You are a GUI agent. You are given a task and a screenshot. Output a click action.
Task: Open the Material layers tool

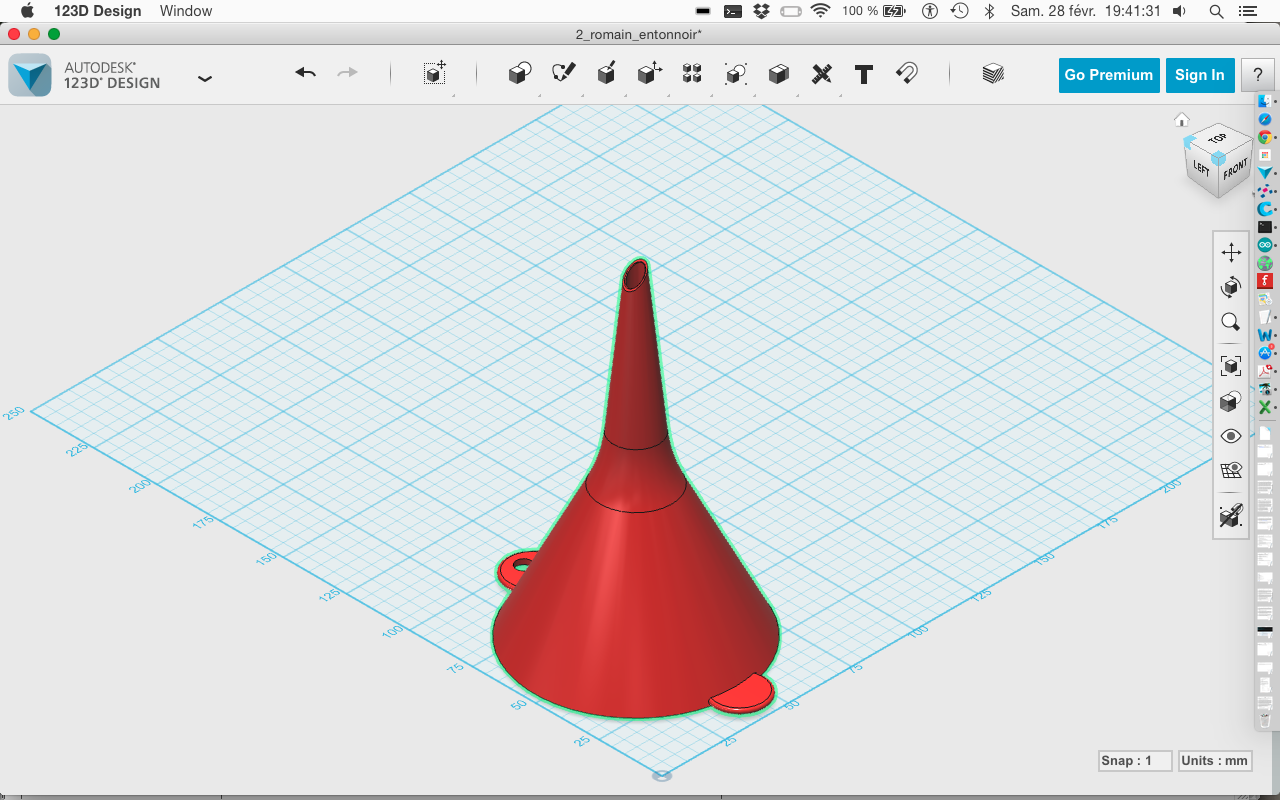pyautogui.click(x=993, y=74)
